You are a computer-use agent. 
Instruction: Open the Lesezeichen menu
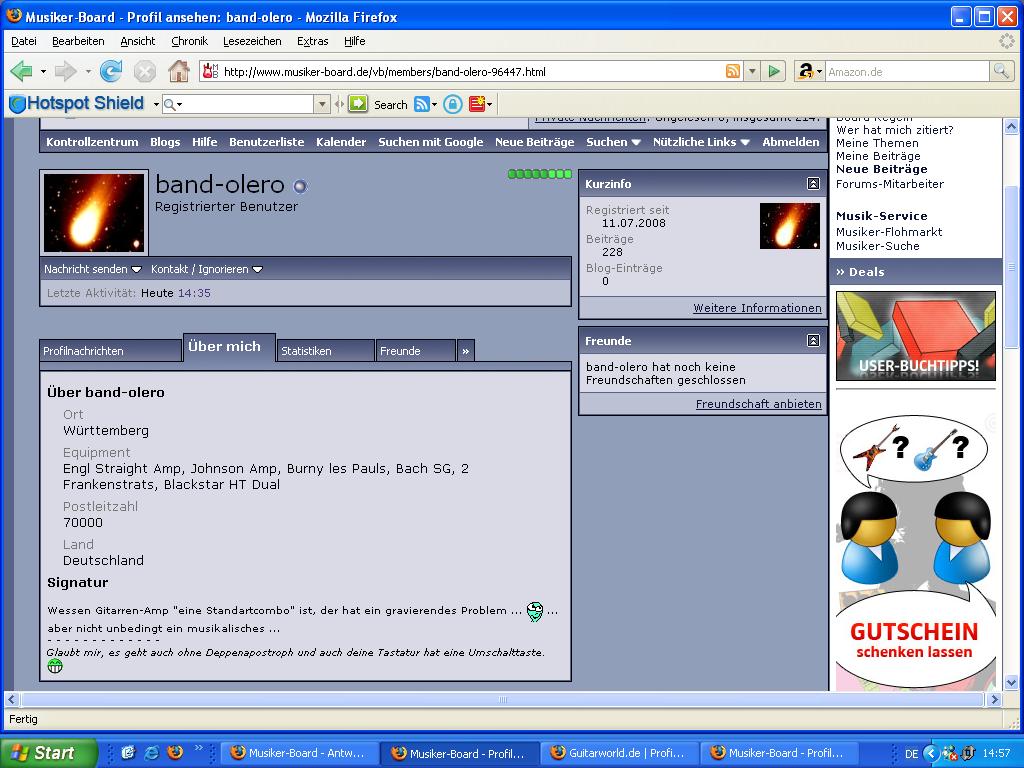(x=252, y=41)
